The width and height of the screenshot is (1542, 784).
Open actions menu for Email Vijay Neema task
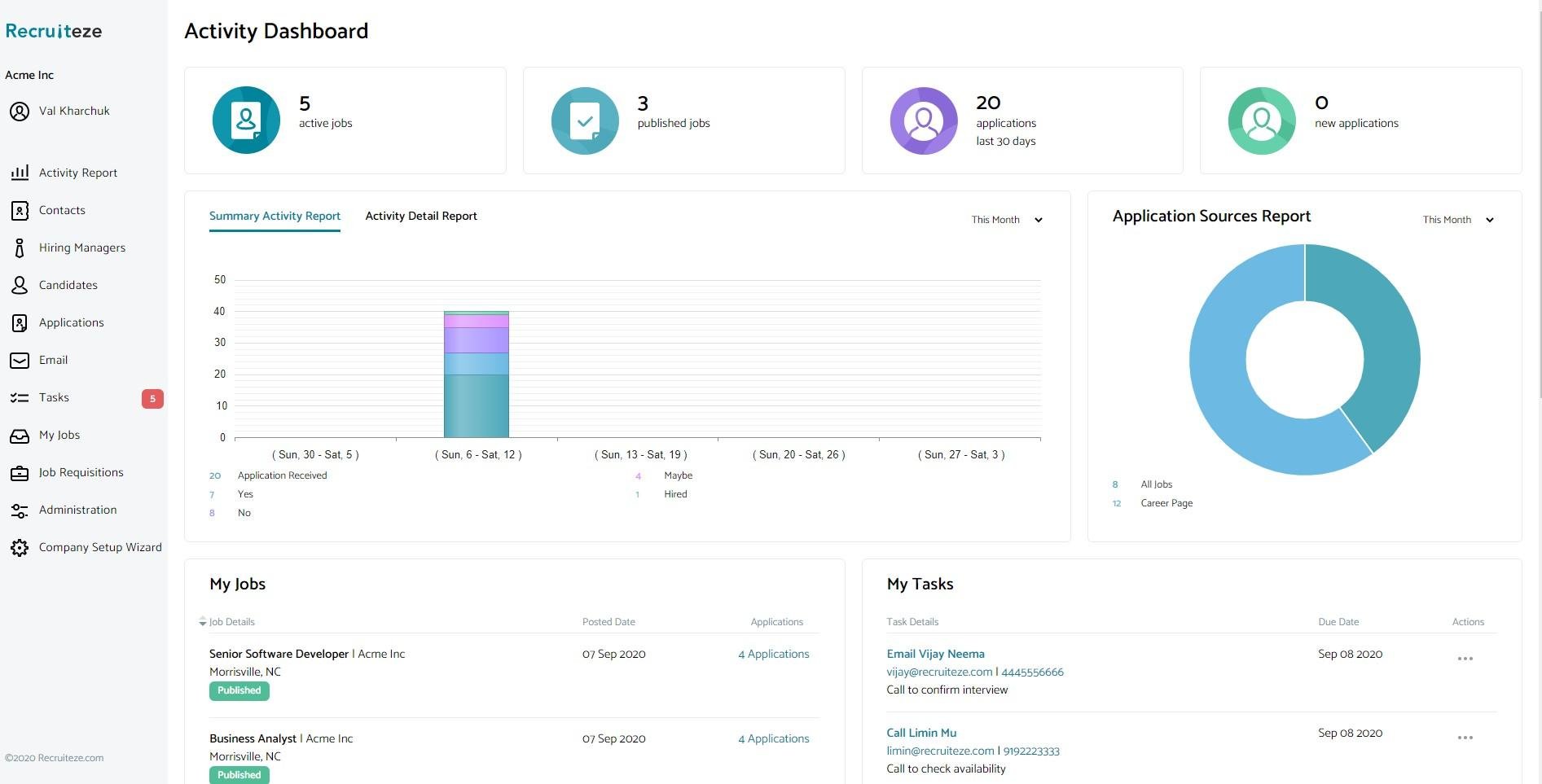(x=1465, y=659)
